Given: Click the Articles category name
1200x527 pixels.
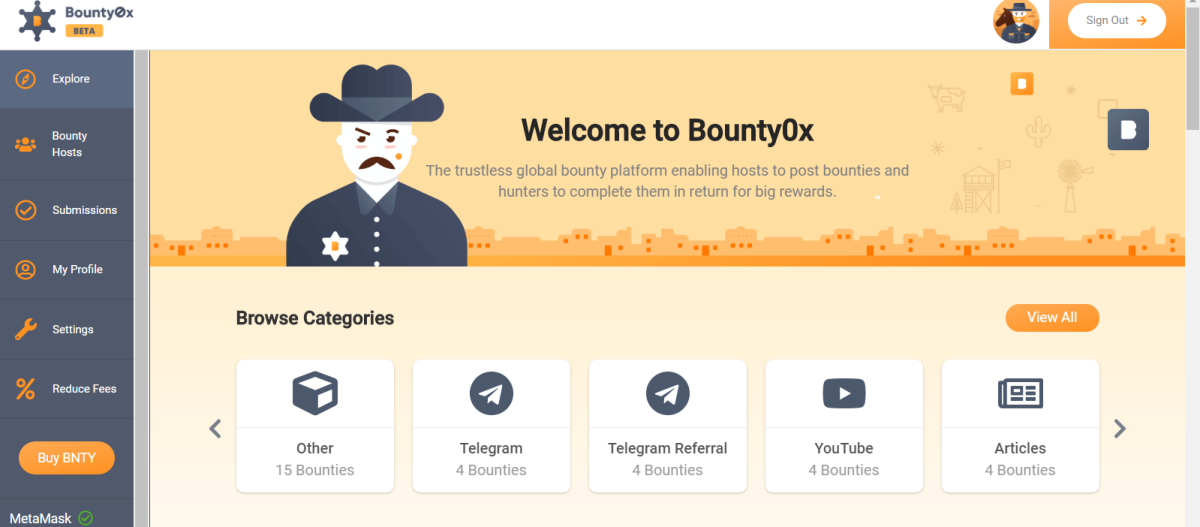Looking at the screenshot, I should [x=1020, y=448].
